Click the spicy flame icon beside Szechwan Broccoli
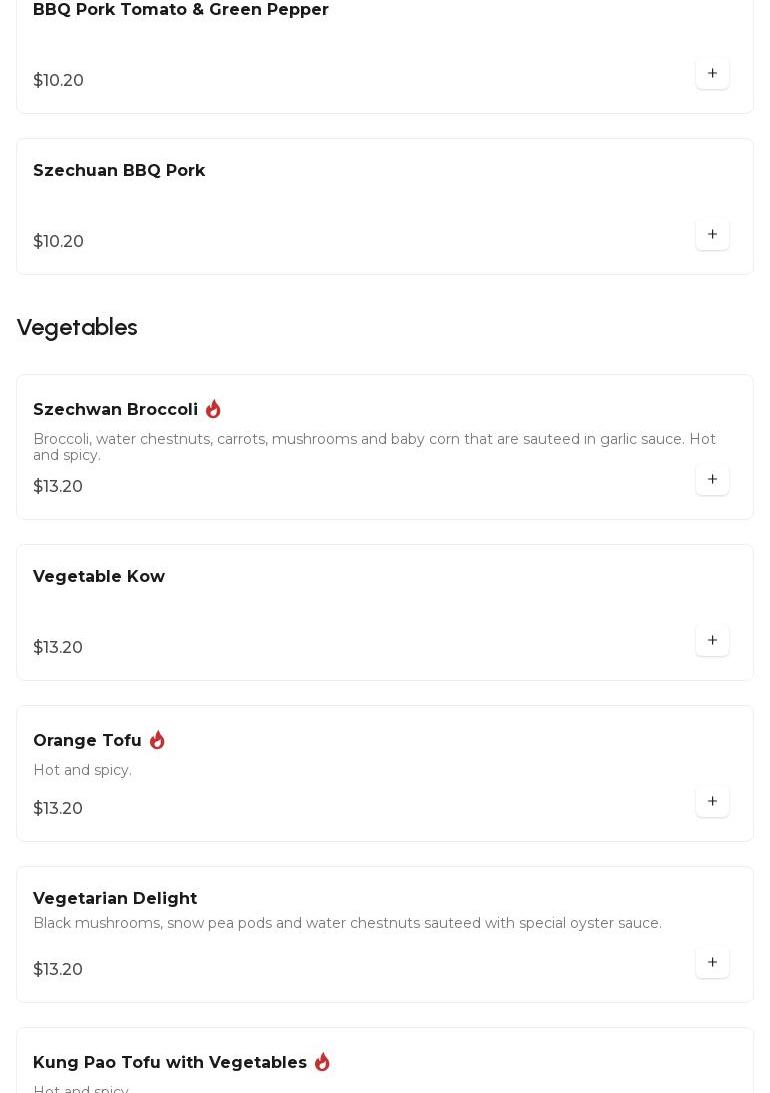Image resolution: width=770 pixels, height=1093 pixels. [x=213, y=409]
